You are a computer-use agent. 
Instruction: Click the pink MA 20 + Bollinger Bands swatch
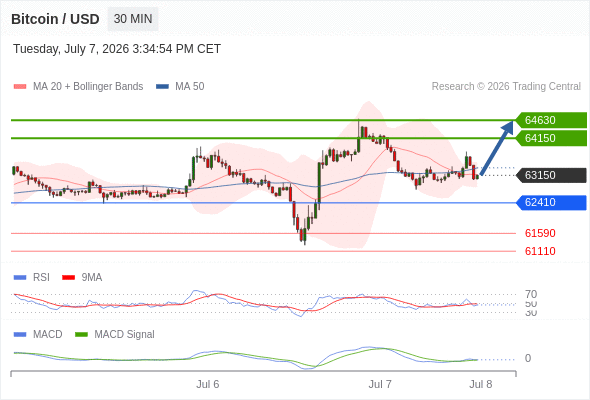click(x=20, y=87)
